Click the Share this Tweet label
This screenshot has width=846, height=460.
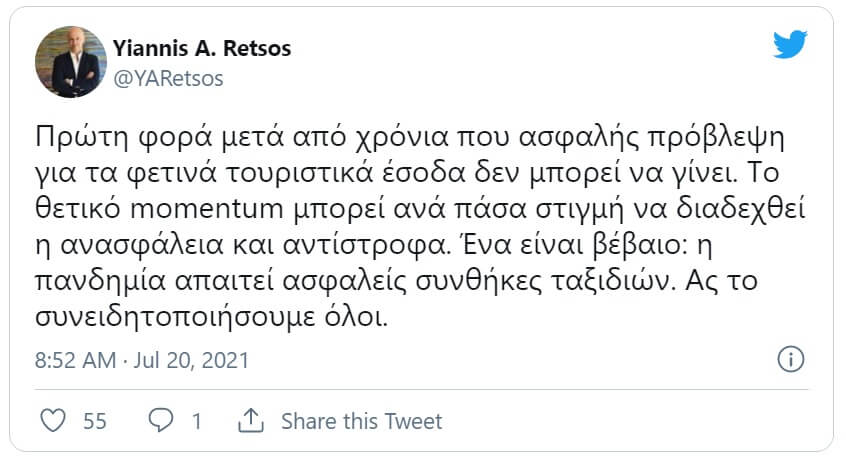tap(361, 421)
